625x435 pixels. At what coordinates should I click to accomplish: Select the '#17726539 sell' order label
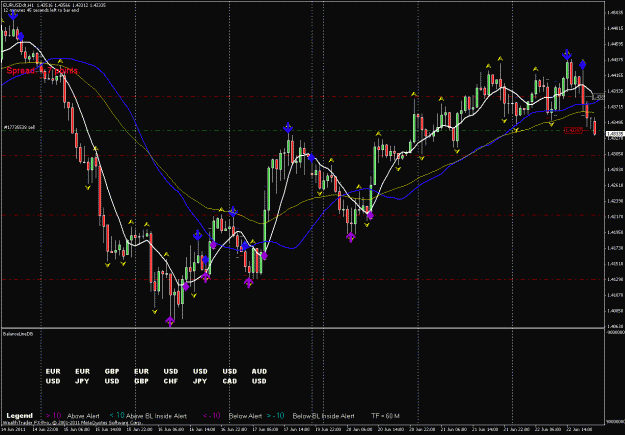tap(20, 128)
